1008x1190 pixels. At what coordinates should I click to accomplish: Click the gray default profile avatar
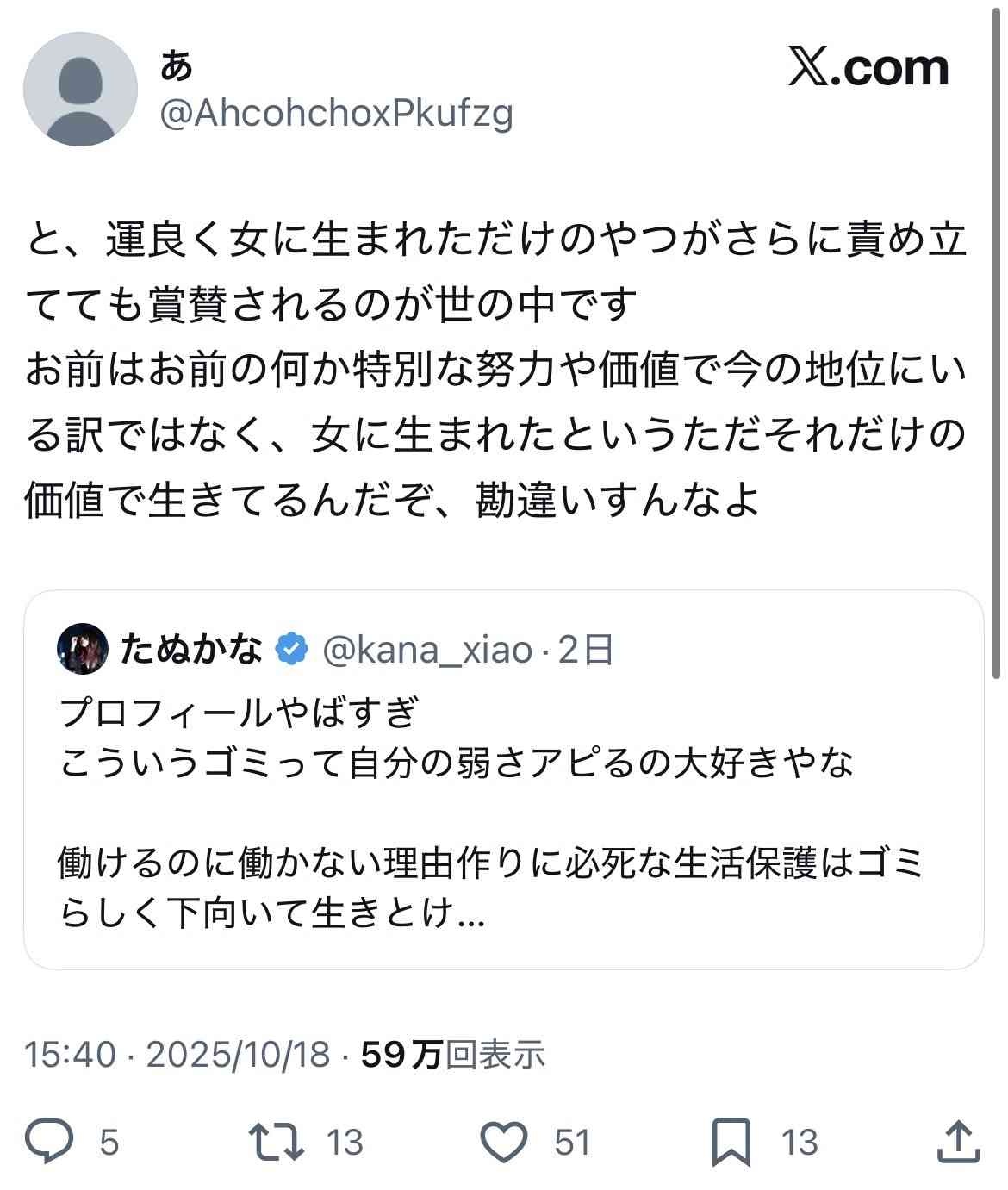pos(80,89)
